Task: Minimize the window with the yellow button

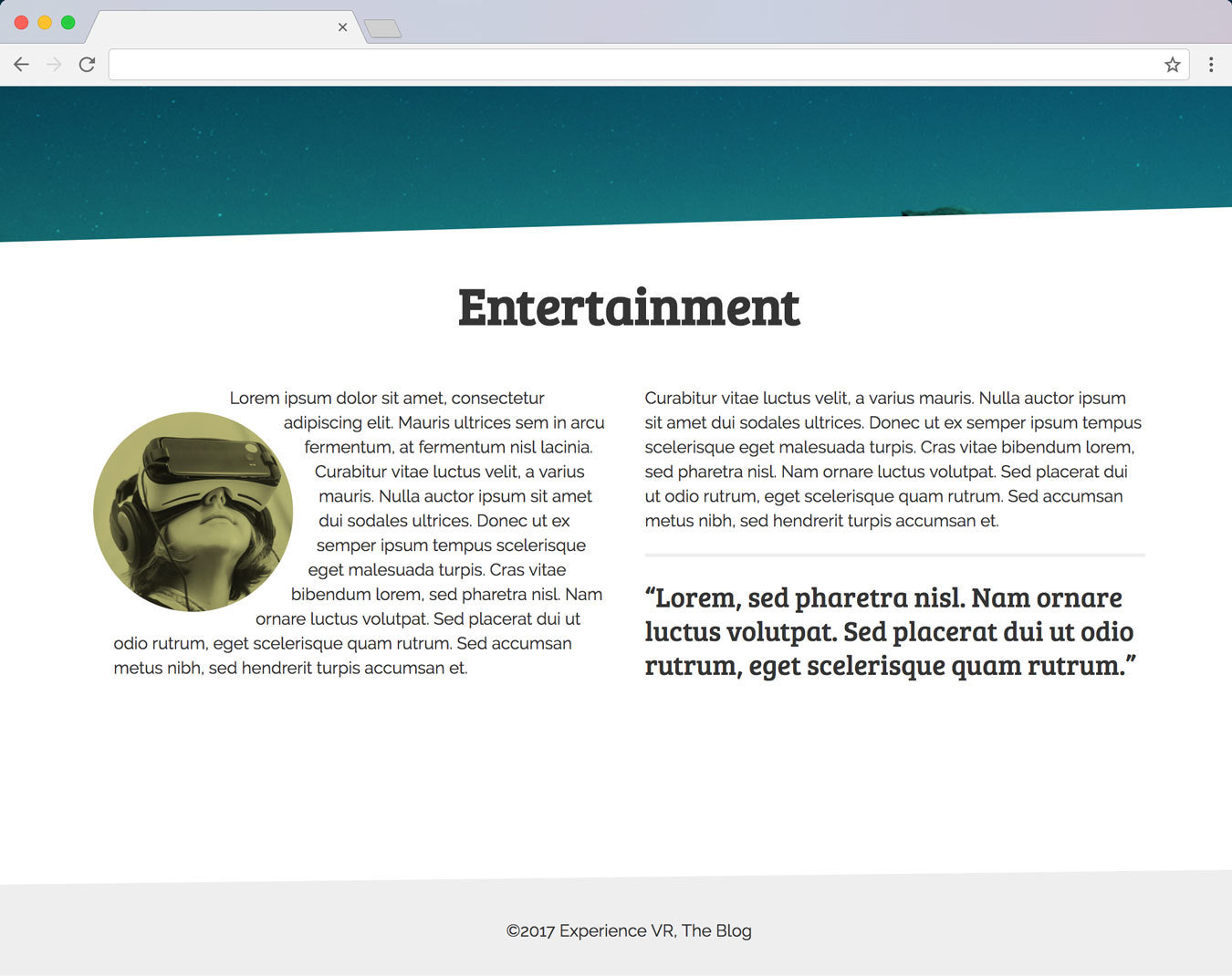Action: pyautogui.click(x=44, y=22)
